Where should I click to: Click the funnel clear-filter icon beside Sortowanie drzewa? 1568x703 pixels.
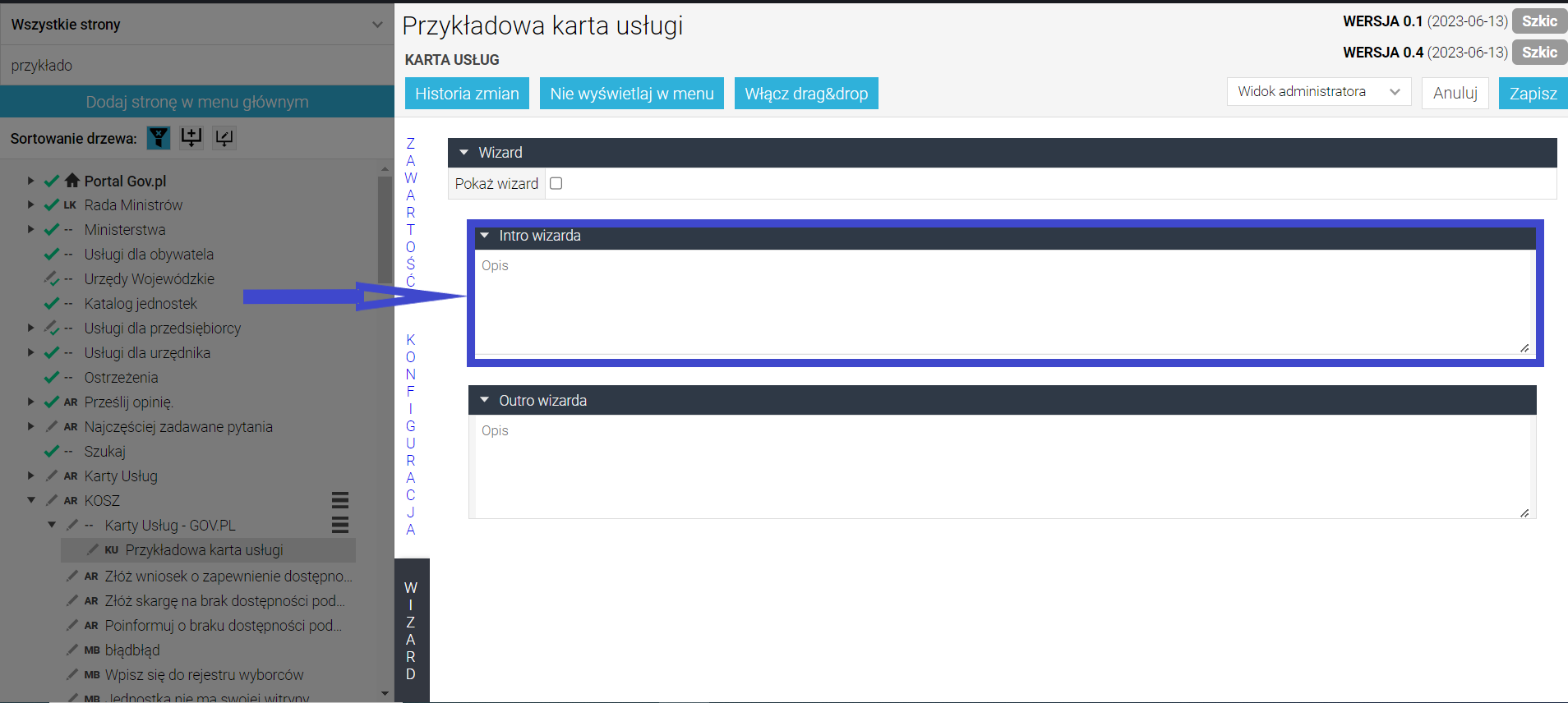159,138
